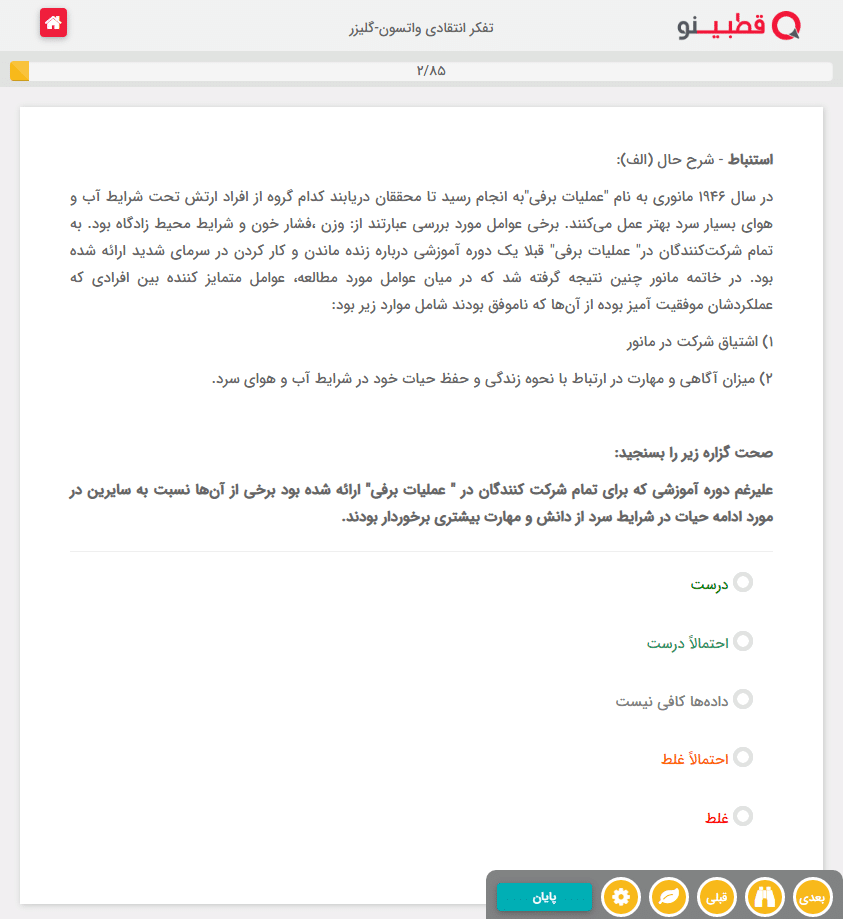Go to the home page icon

53,23
